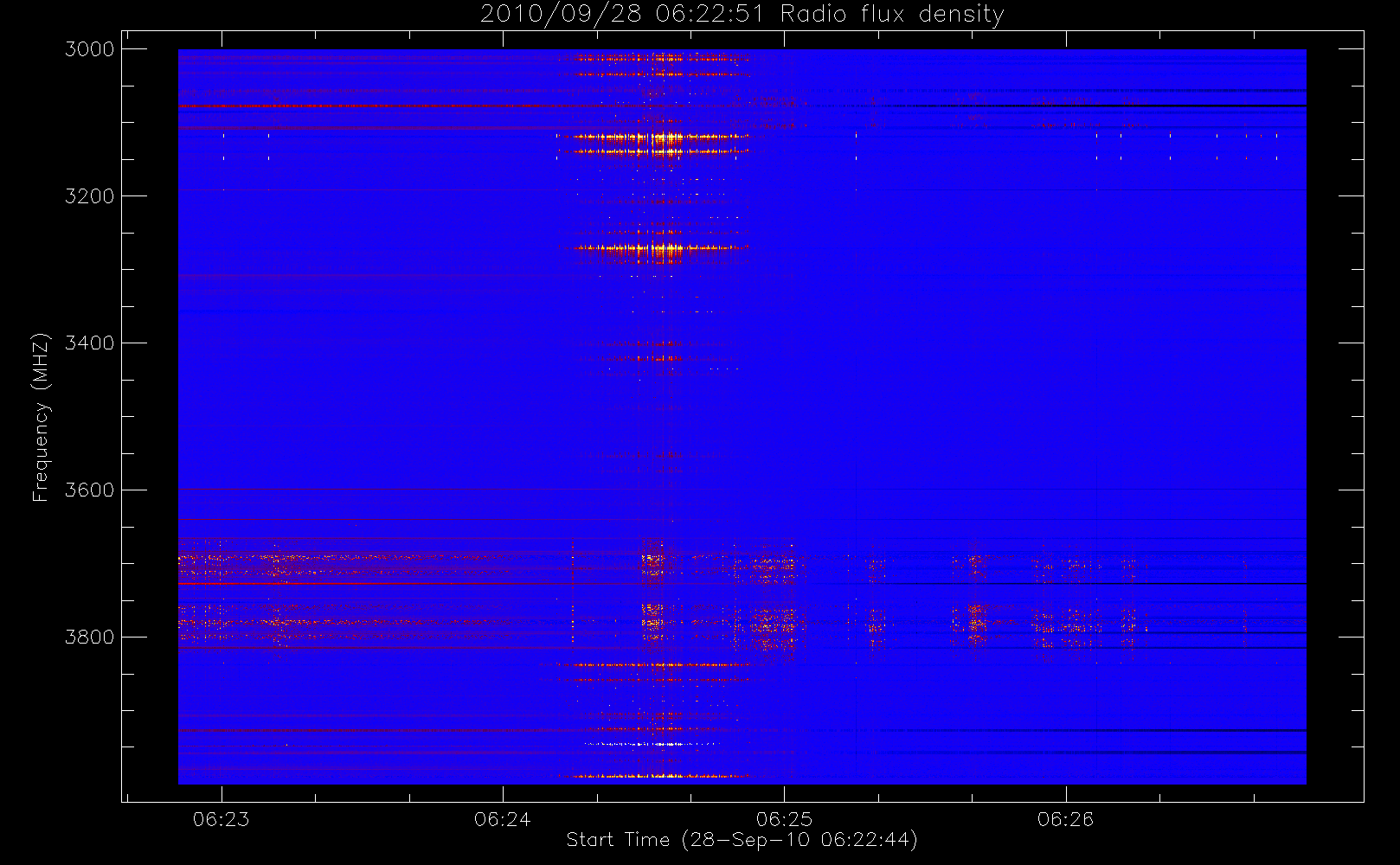Click the 3800 frequency tick label

point(90,638)
